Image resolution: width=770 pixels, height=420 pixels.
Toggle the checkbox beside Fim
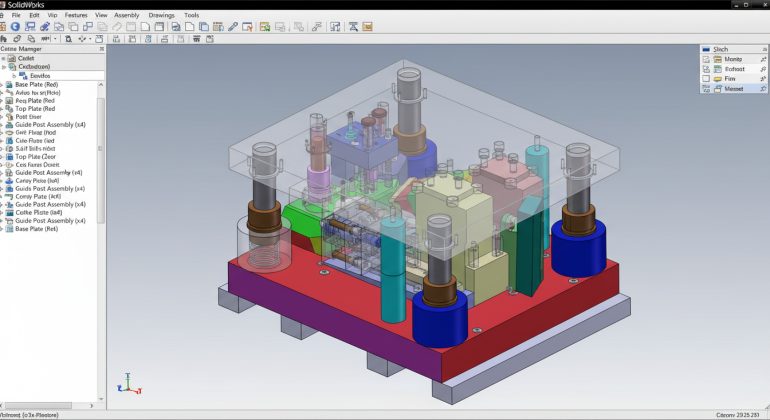tap(705, 78)
